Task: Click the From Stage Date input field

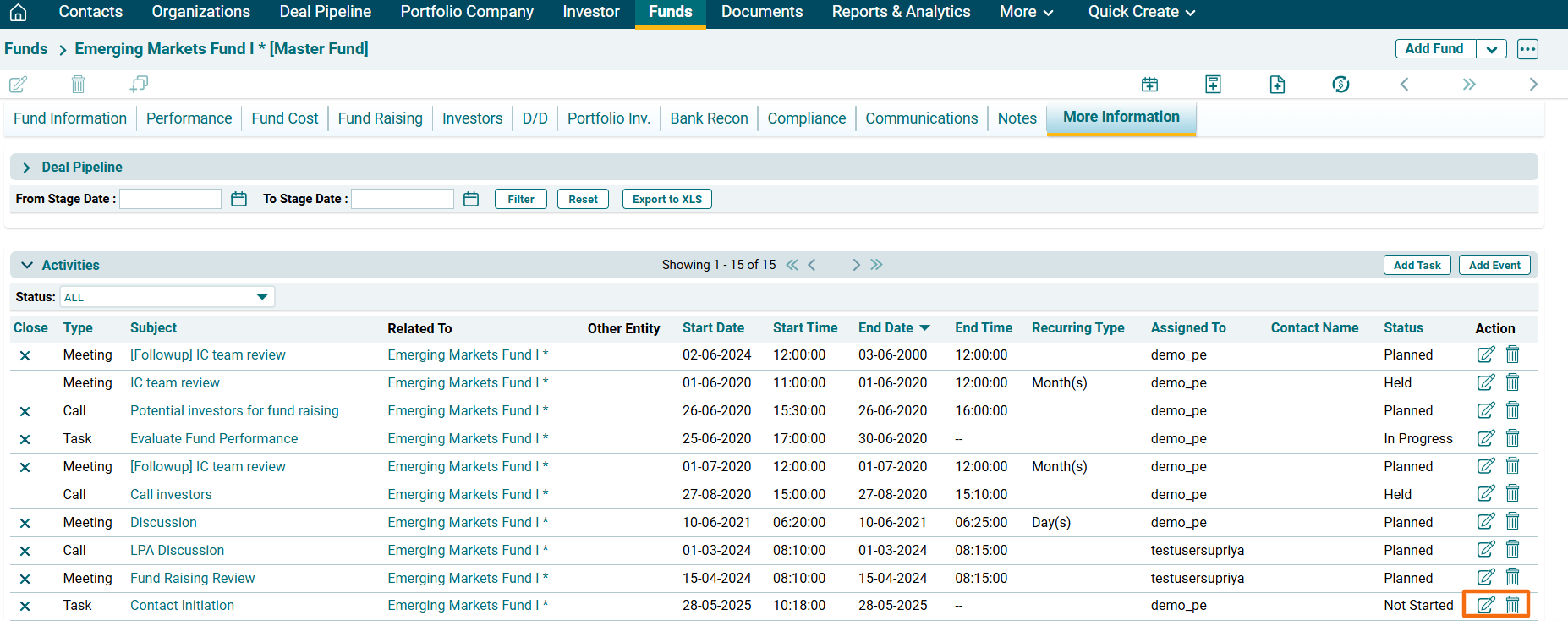Action: [170, 199]
